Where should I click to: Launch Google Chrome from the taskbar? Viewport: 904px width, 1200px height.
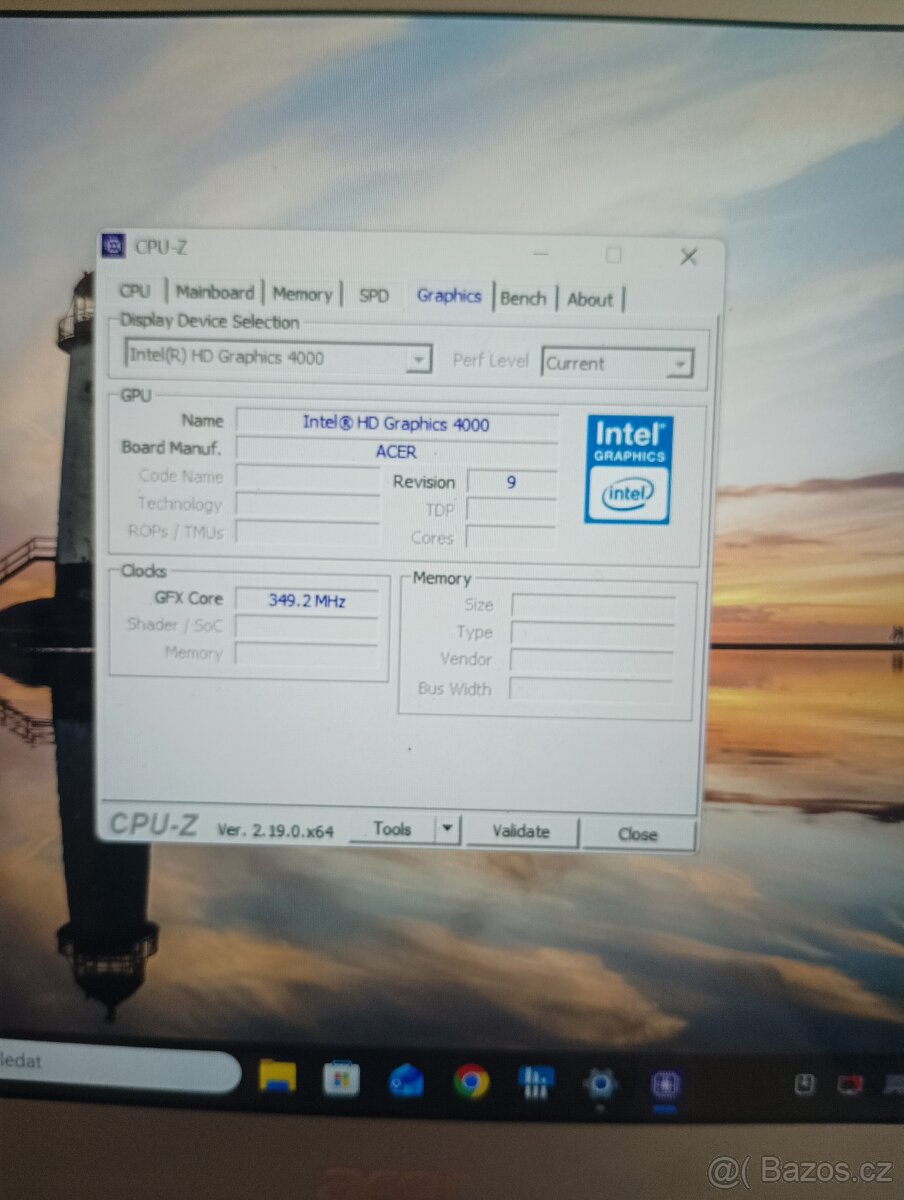tap(471, 1082)
